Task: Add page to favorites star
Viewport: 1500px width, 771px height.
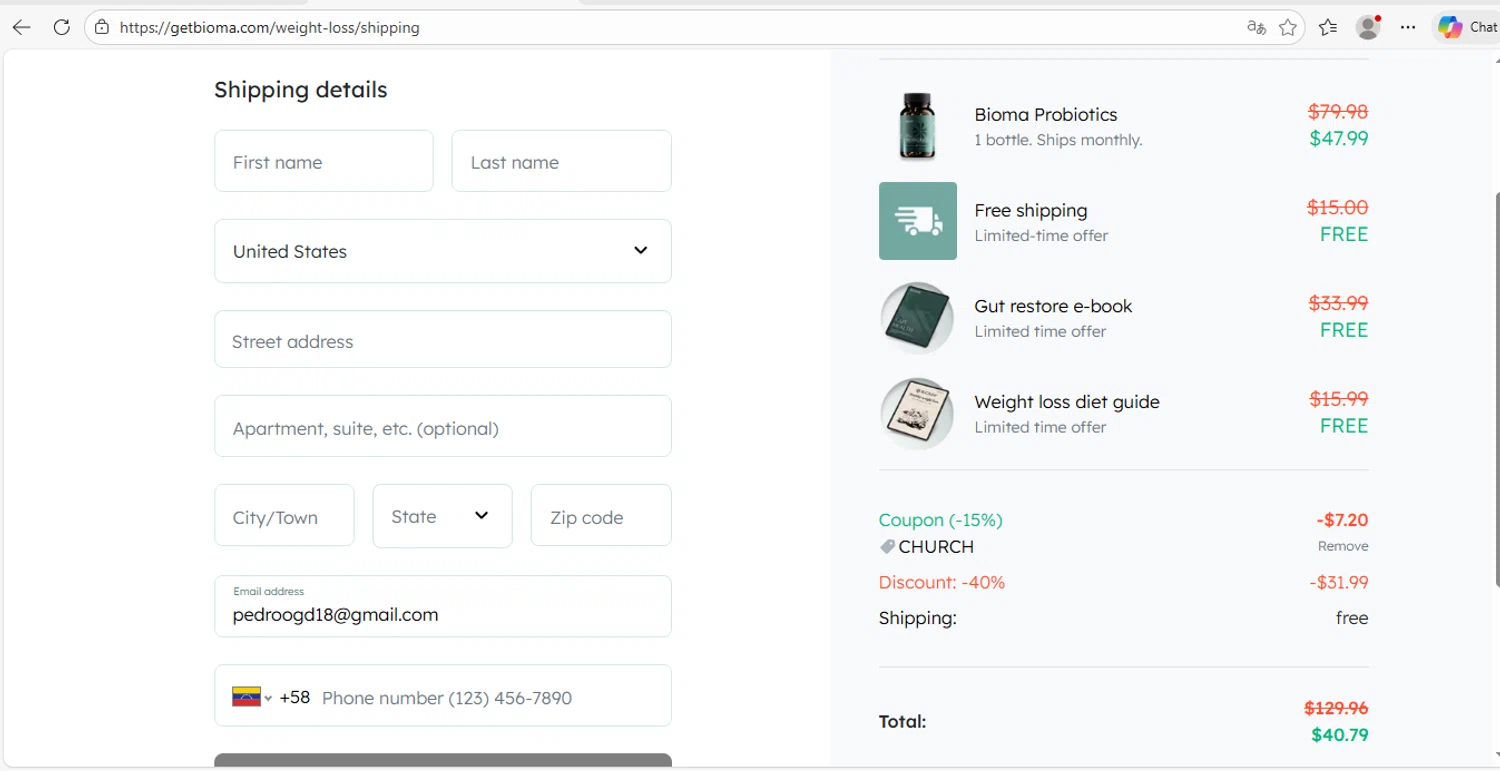Action: pos(1288,28)
